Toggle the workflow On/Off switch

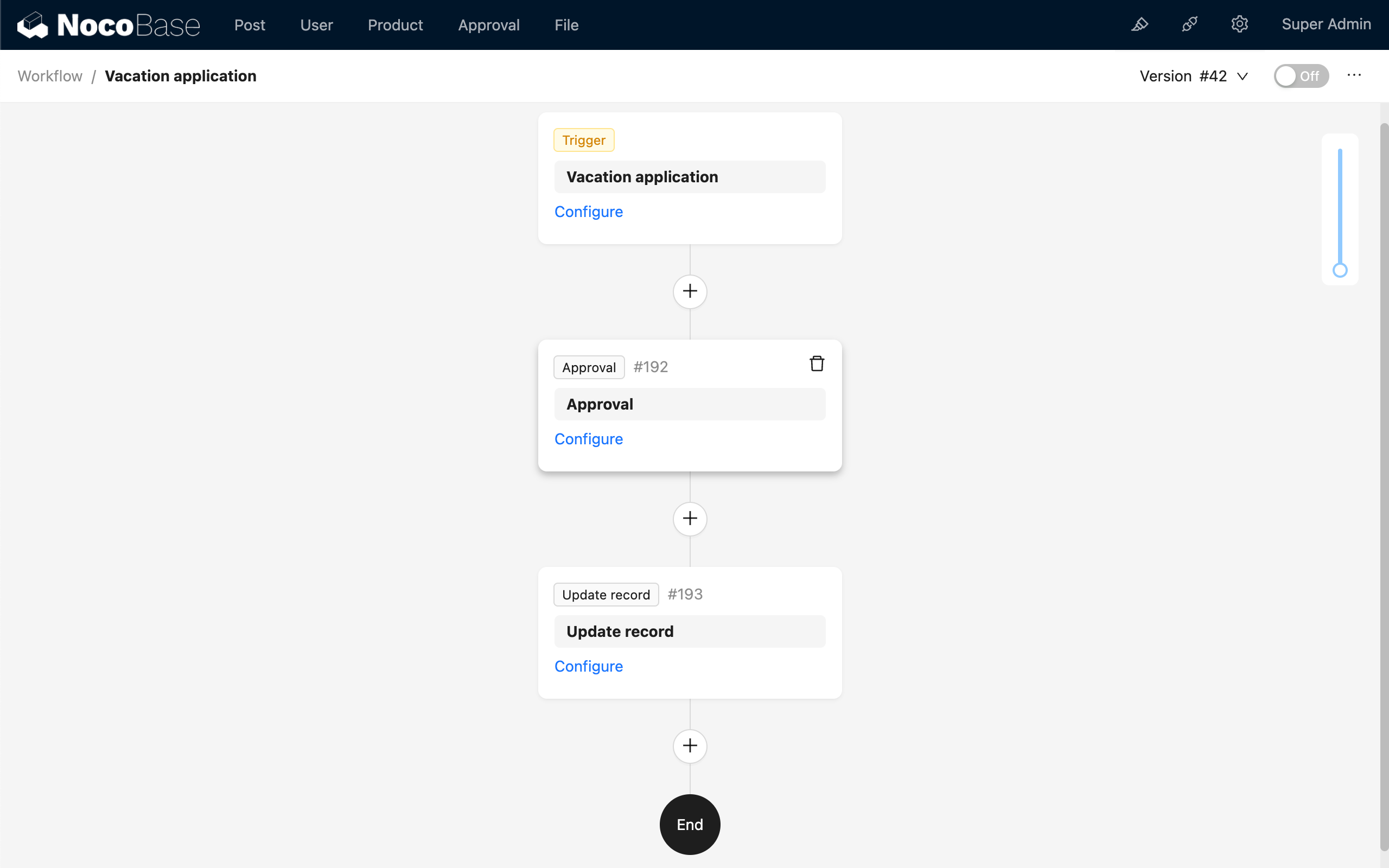coord(1301,76)
